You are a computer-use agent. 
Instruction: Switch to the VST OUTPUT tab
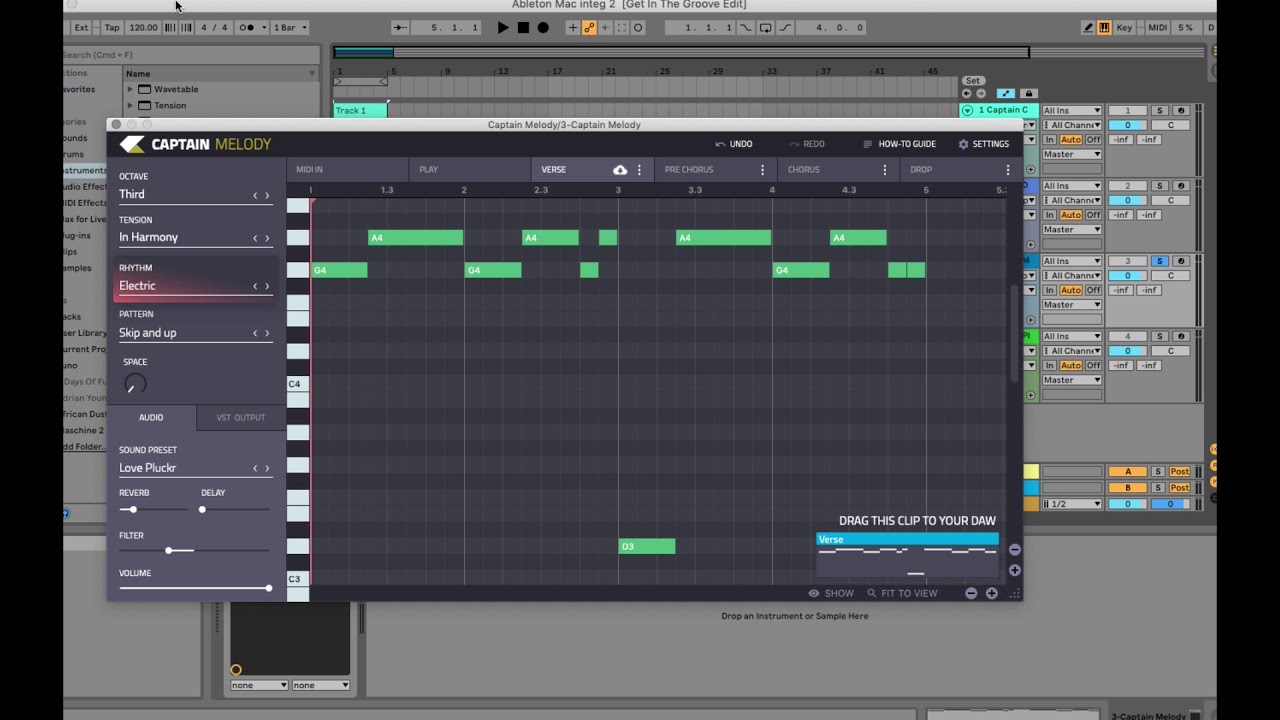click(x=241, y=417)
